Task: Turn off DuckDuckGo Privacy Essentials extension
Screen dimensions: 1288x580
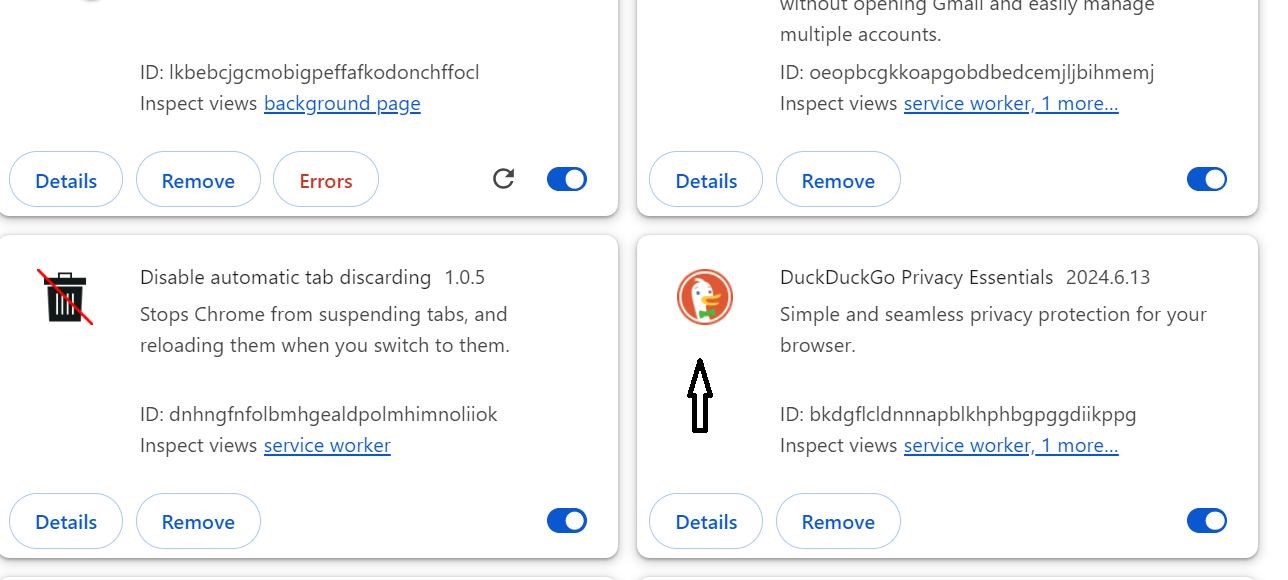Action: (1207, 520)
